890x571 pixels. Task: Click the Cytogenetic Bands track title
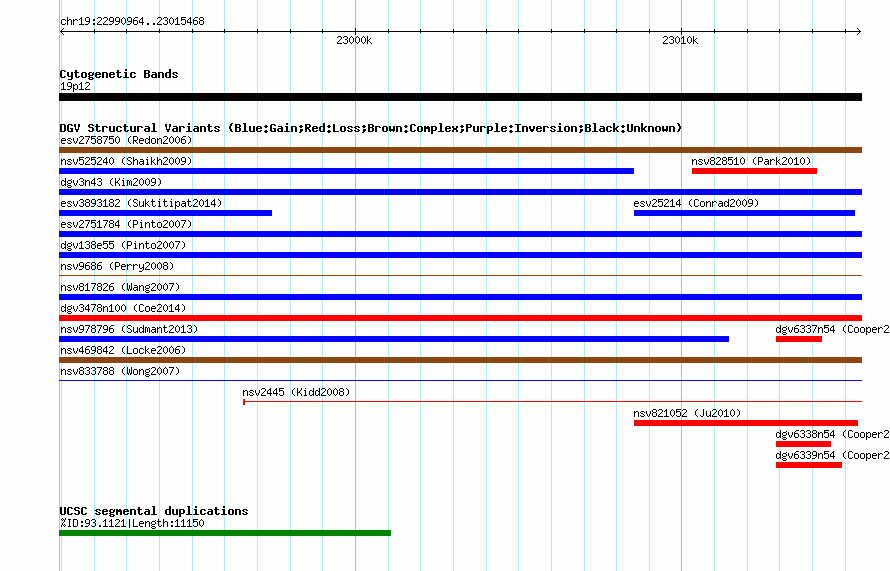pos(119,74)
